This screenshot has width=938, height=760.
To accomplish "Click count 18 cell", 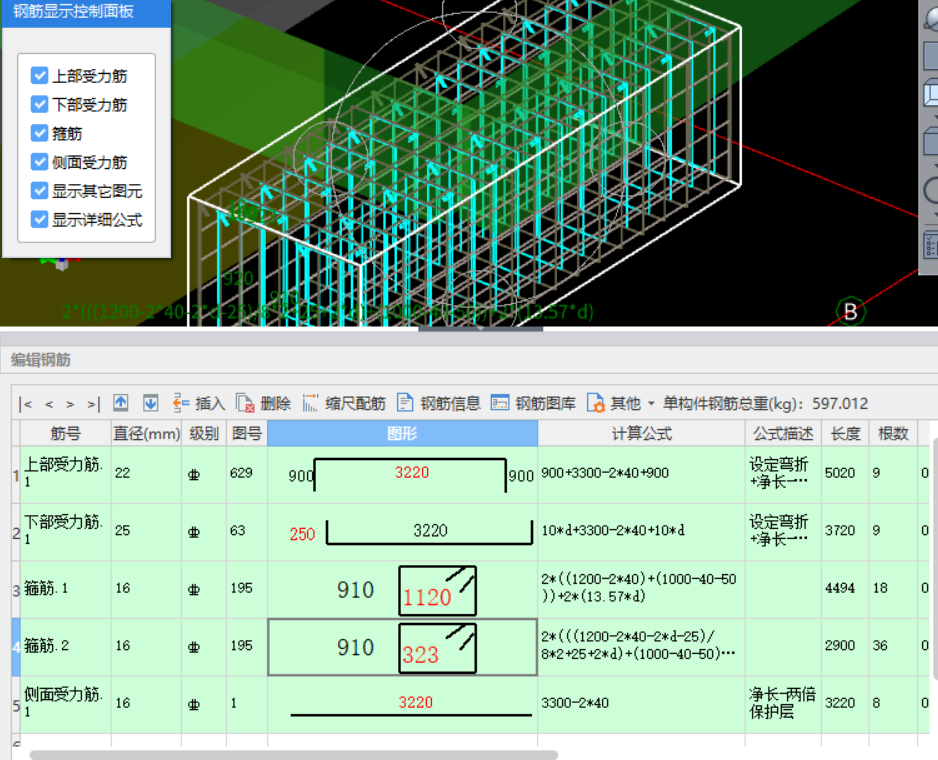I will (x=893, y=588).
